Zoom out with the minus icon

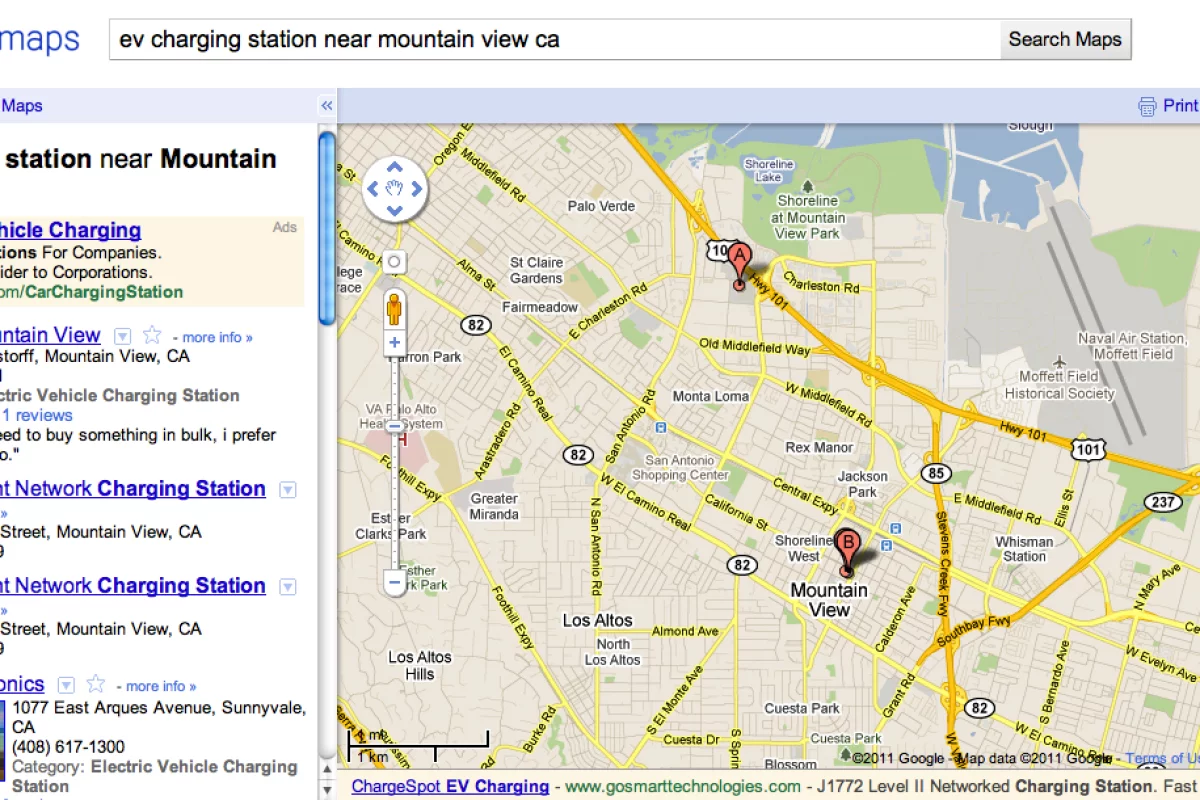coord(394,581)
